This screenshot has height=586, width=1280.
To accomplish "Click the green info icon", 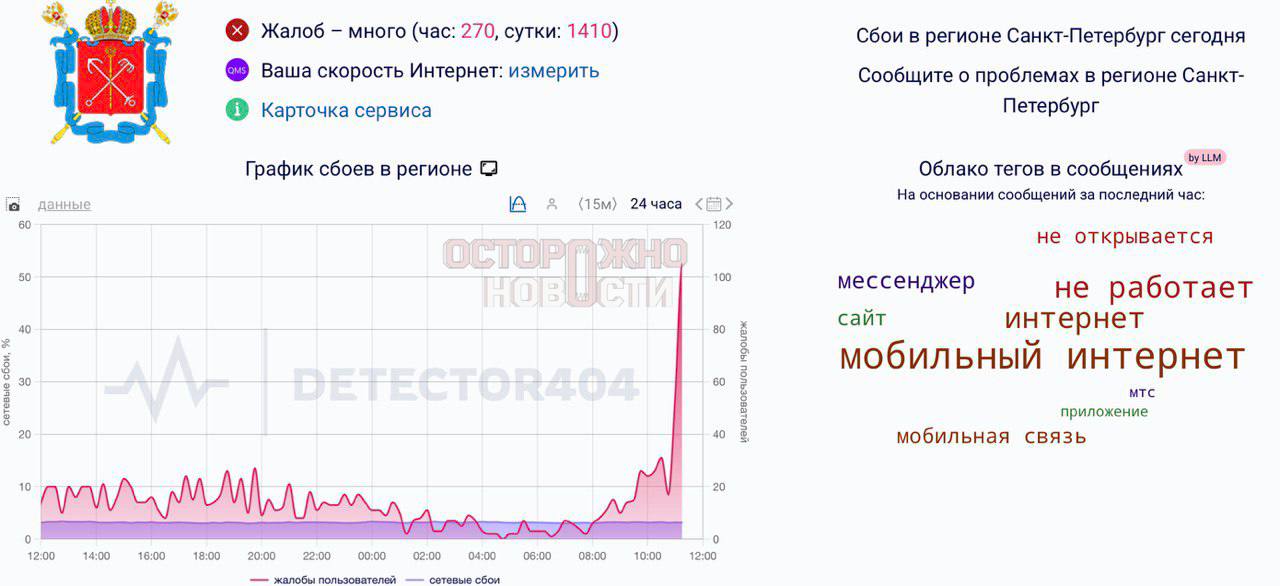I will tap(237, 110).
